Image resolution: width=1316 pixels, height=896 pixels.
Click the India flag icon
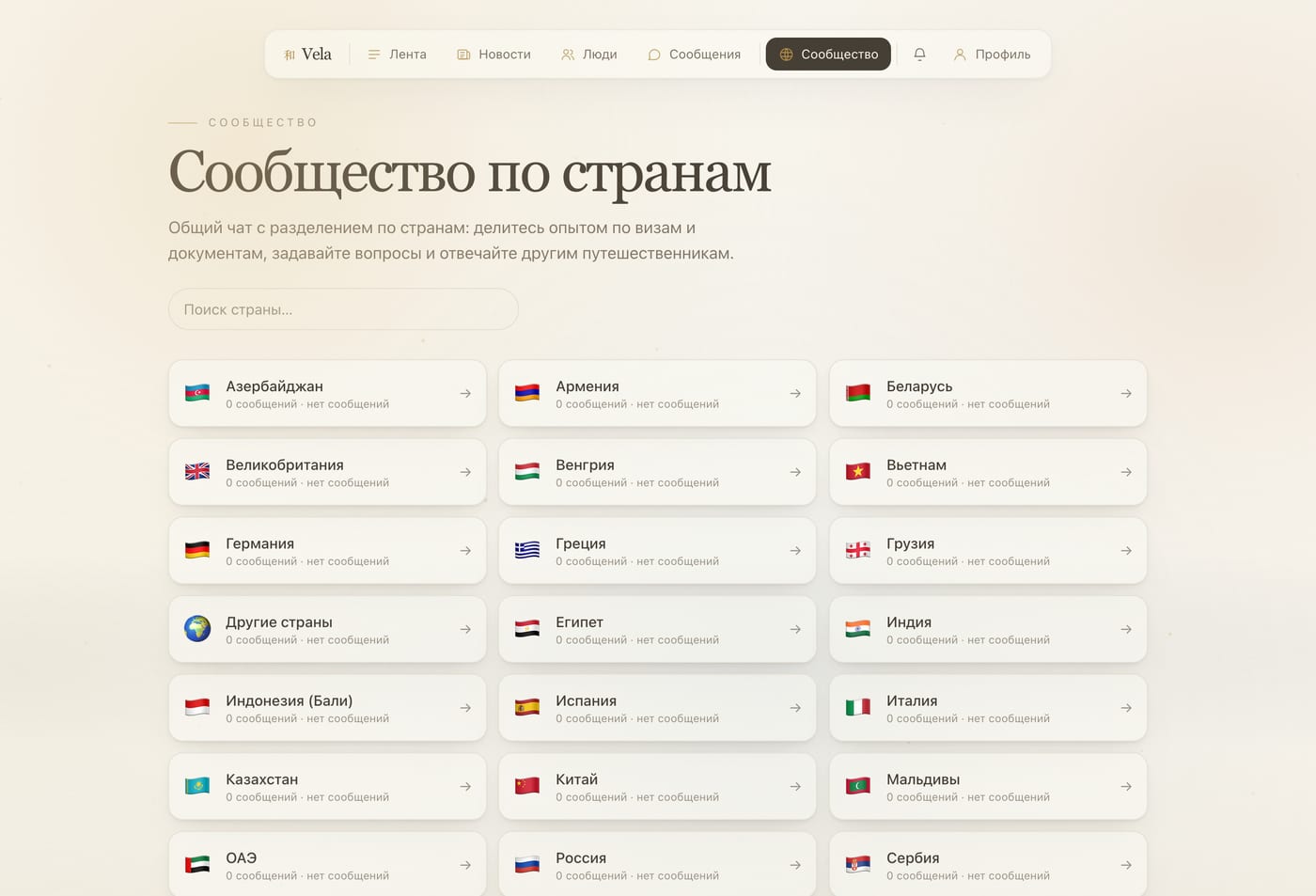[858, 629]
